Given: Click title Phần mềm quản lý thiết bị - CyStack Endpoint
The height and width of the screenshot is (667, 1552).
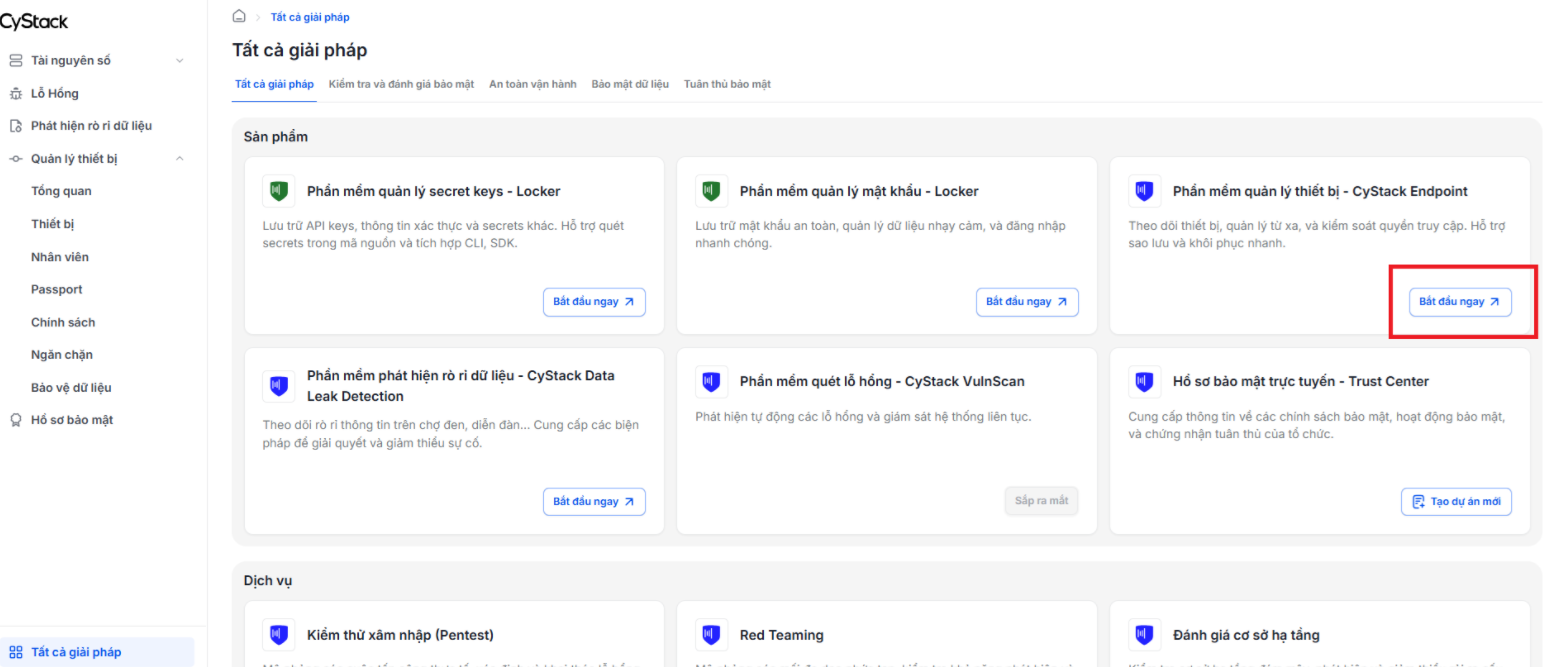Looking at the screenshot, I should [1320, 191].
